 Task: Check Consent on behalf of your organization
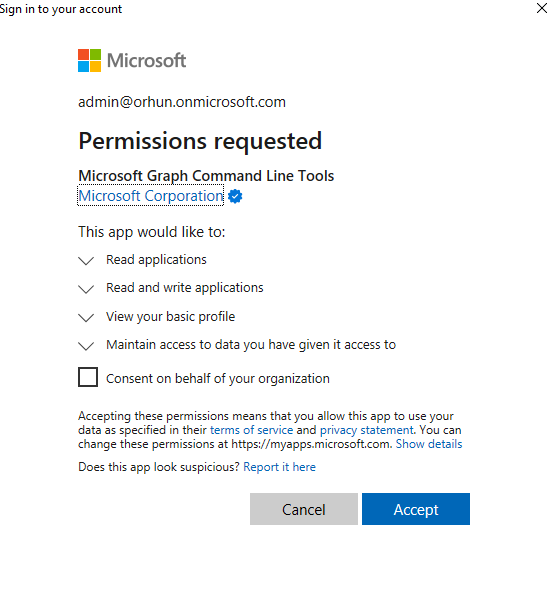88,377
